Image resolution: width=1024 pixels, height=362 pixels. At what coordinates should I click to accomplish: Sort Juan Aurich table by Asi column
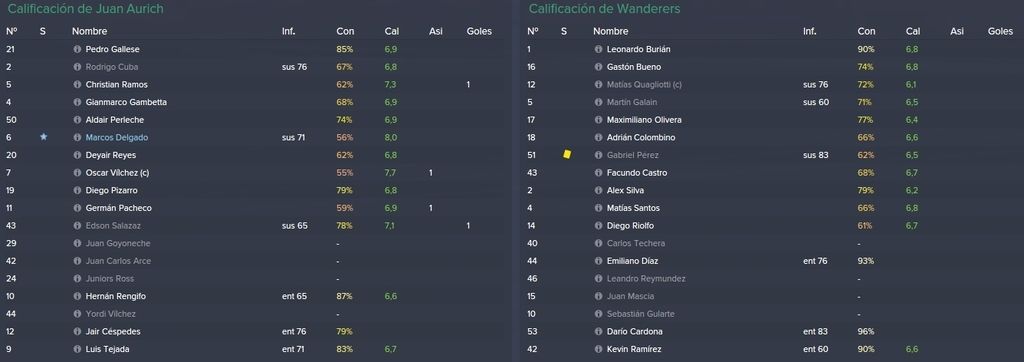pyautogui.click(x=436, y=31)
